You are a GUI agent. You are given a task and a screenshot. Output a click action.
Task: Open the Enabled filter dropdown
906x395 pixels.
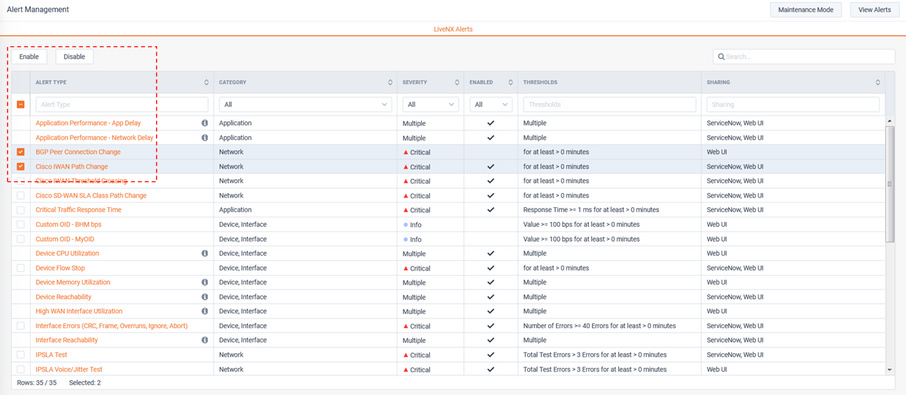[491, 105]
